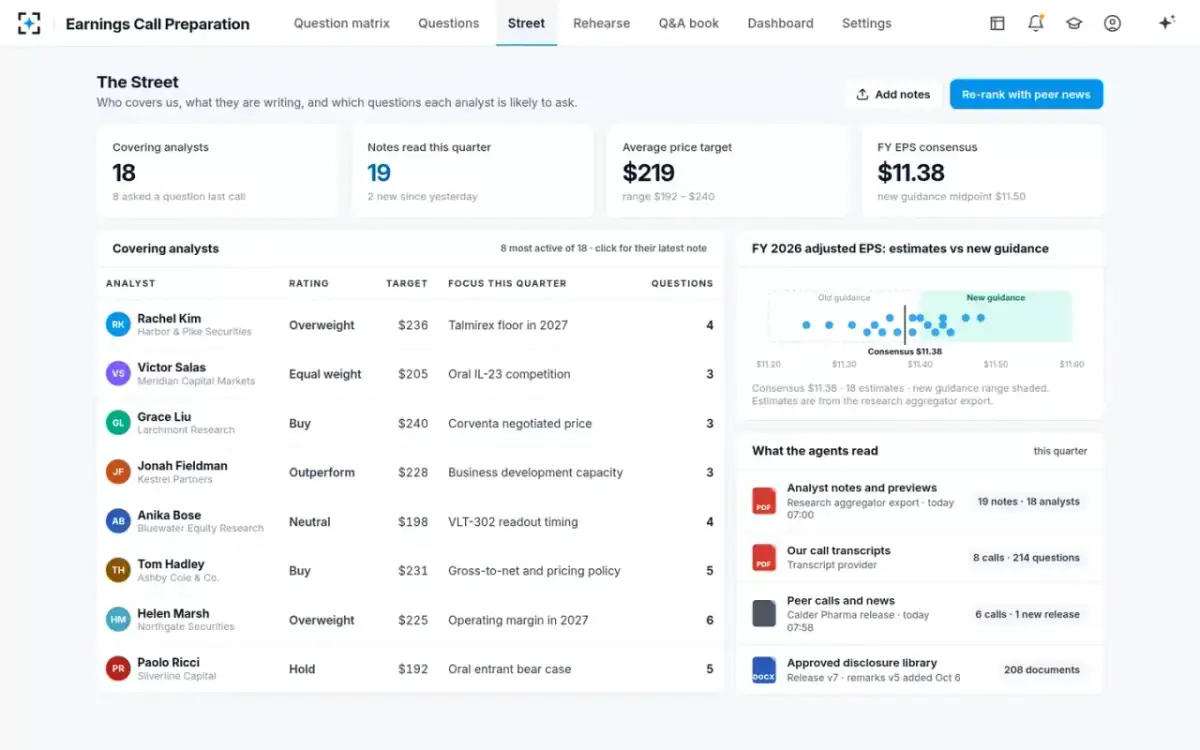Image resolution: width=1200 pixels, height=750 pixels.
Task: Open the Settings tab
Action: (x=867, y=23)
